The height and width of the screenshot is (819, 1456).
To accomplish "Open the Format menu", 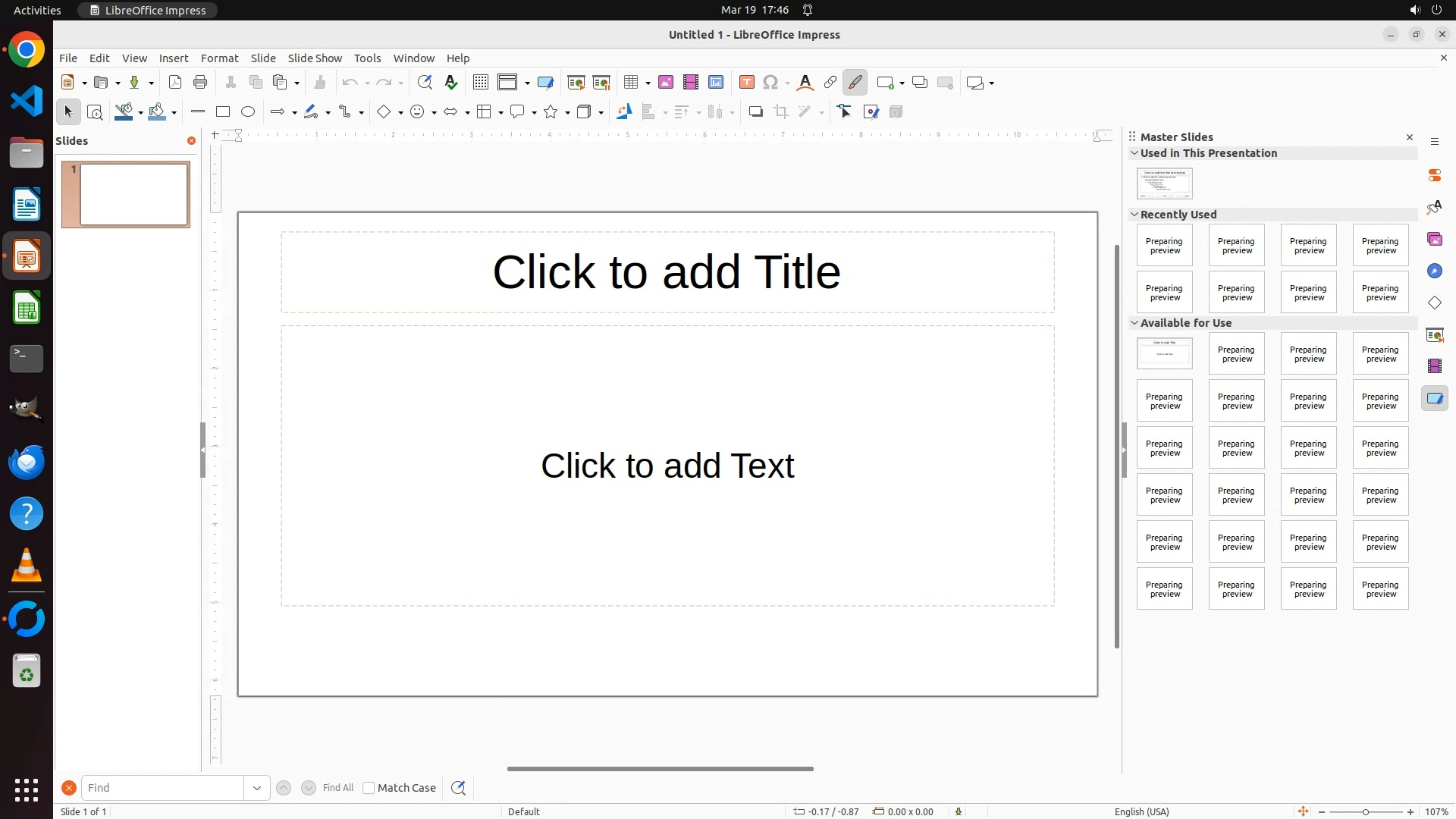I will (x=219, y=58).
